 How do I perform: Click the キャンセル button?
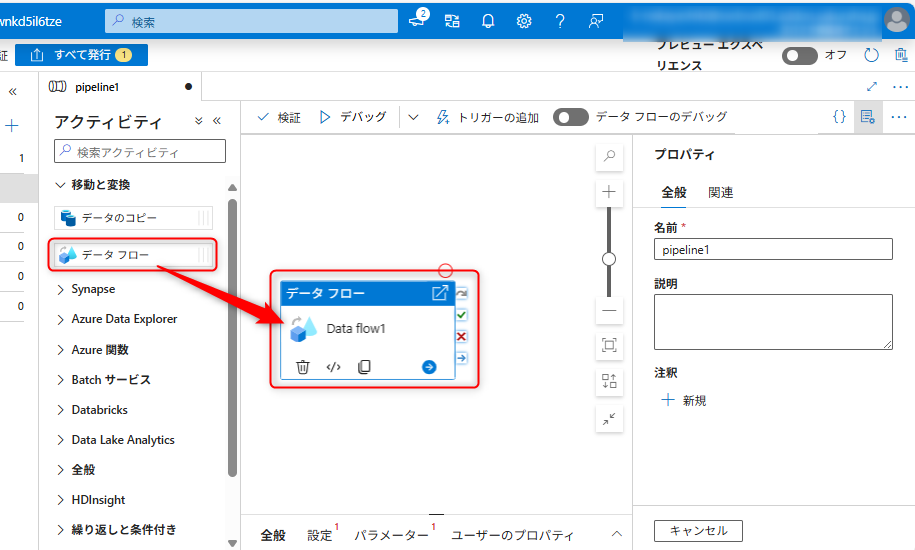coord(699,531)
